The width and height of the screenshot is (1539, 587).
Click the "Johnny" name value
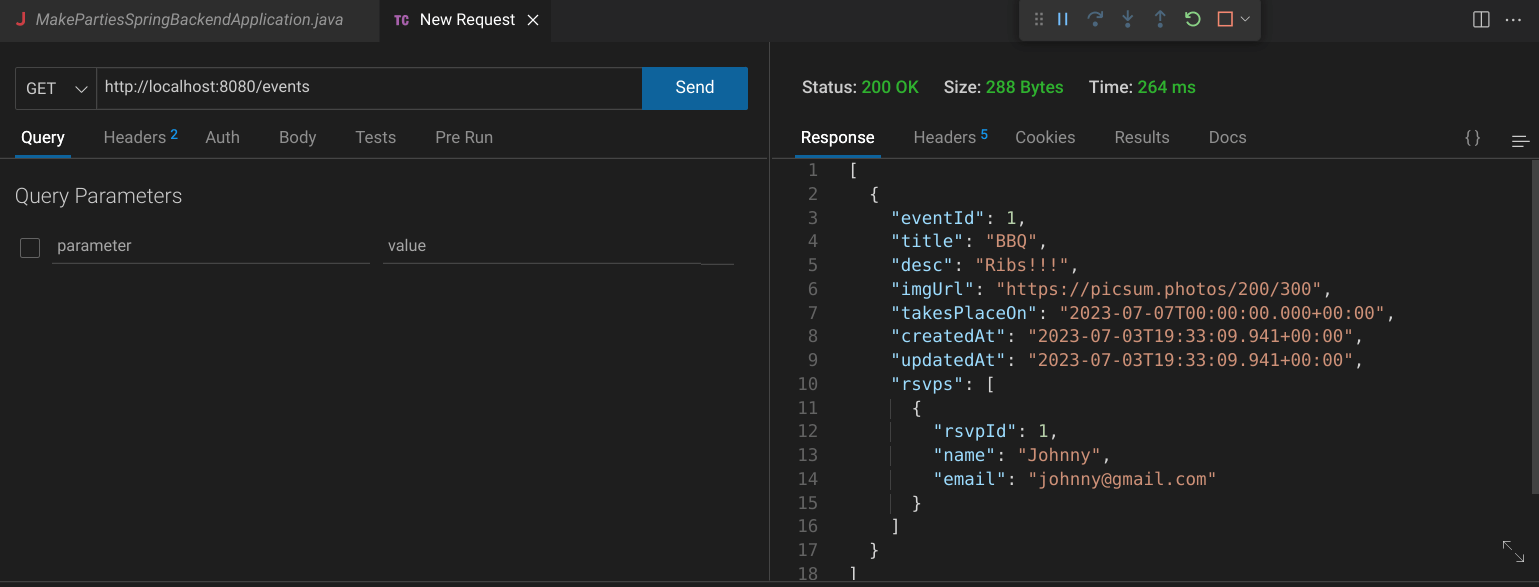tap(1060, 455)
